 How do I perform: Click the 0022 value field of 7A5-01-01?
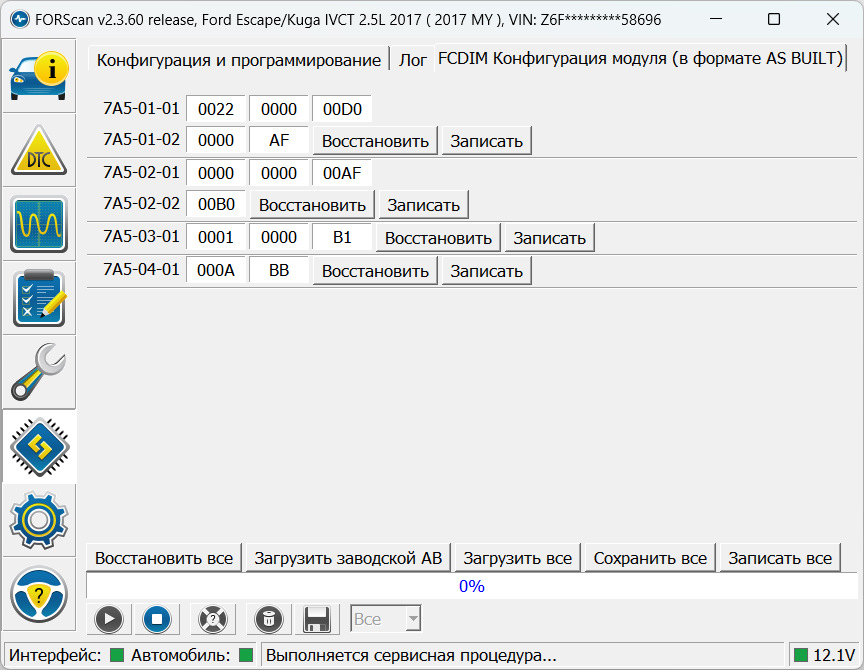(x=216, y=108)
